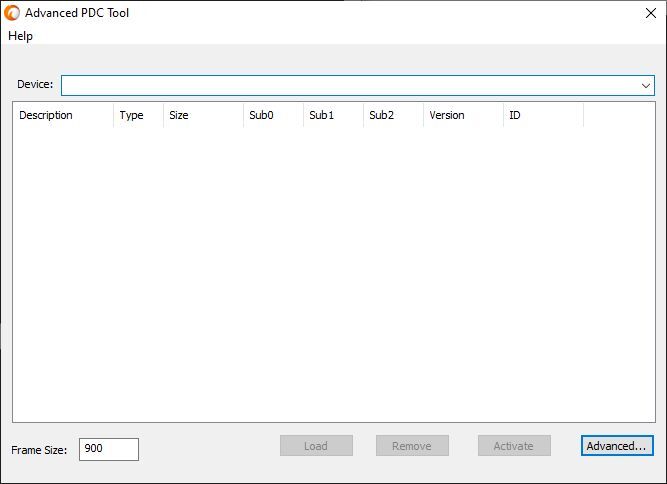Screen dimensions: 667x484
Task: Click the ID column header
Action: [543, 115]
